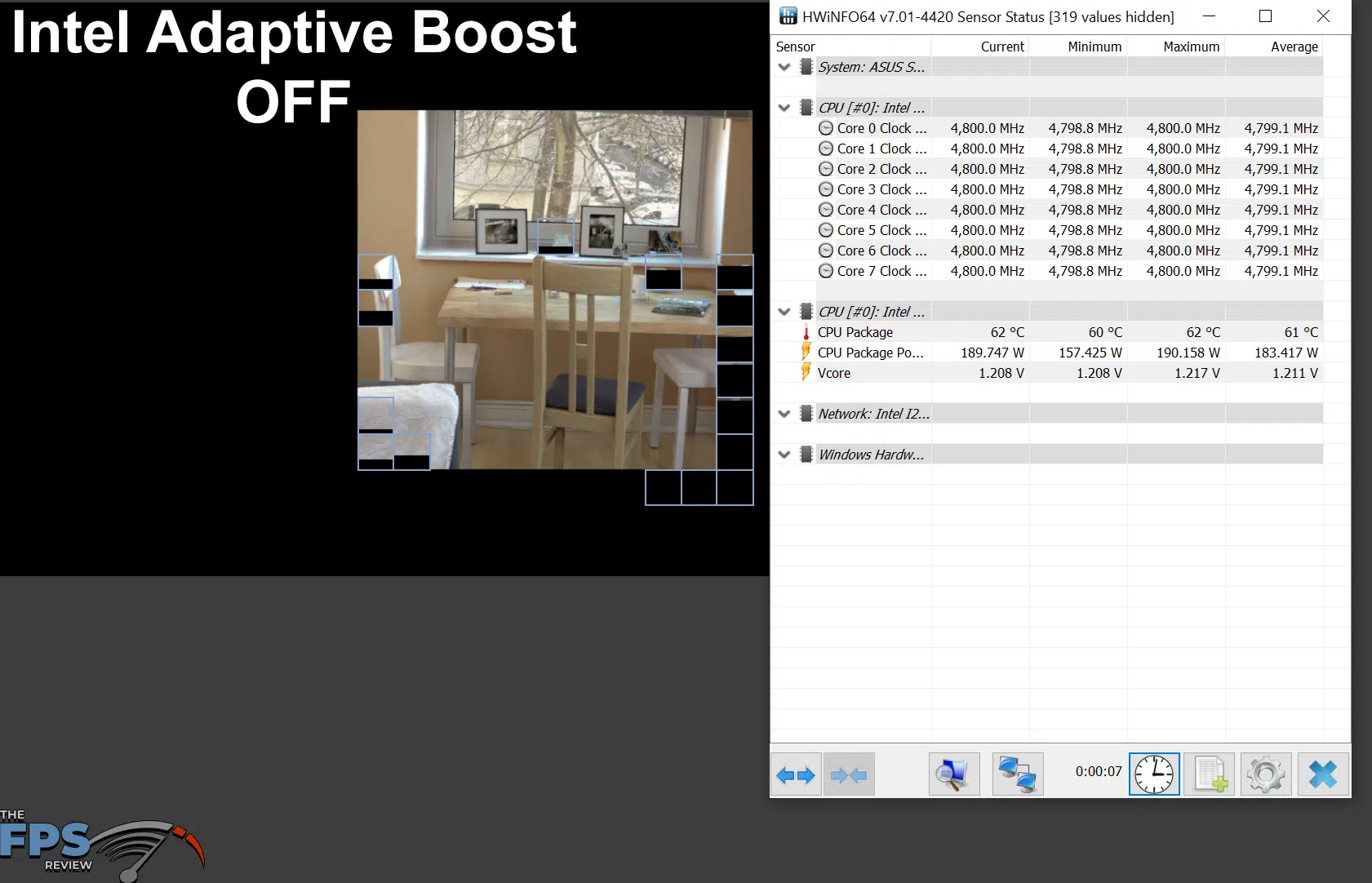Reset the clock timer in HWiNFO64
The image size is (1372, 883).
point(1153,774)
